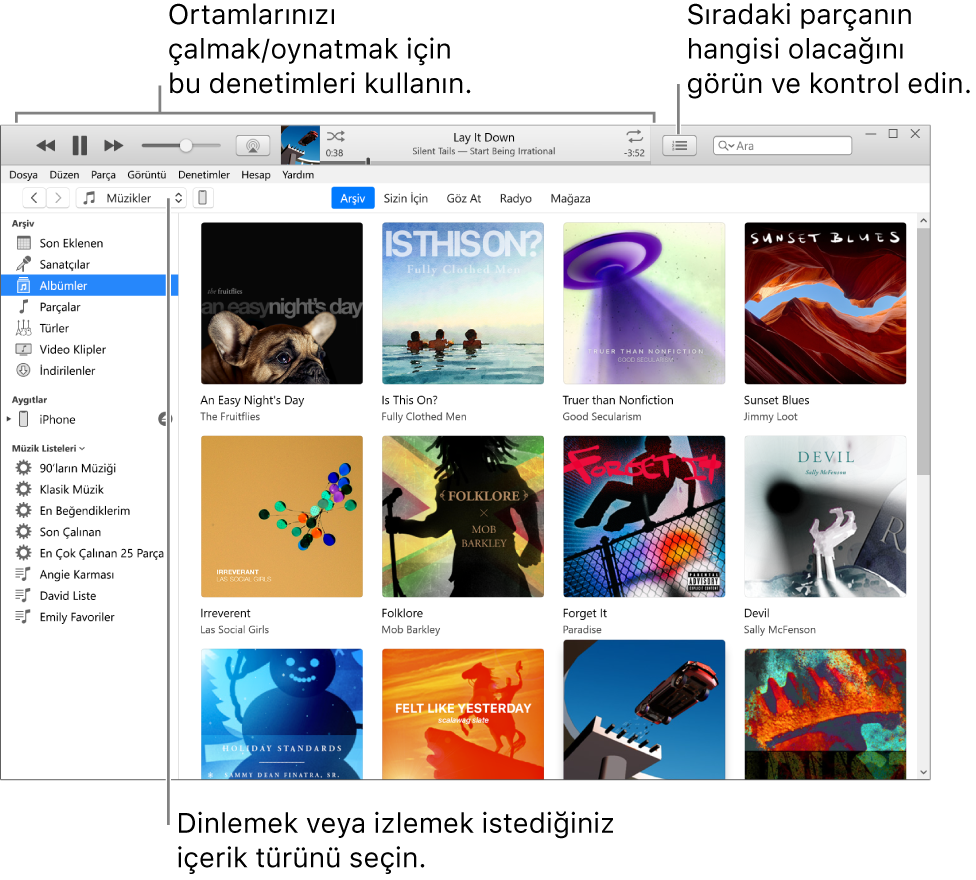The height and width of the screenshot is (880, 976).
Task: Expand the iPhone device triangle
Action: [9, 419]
